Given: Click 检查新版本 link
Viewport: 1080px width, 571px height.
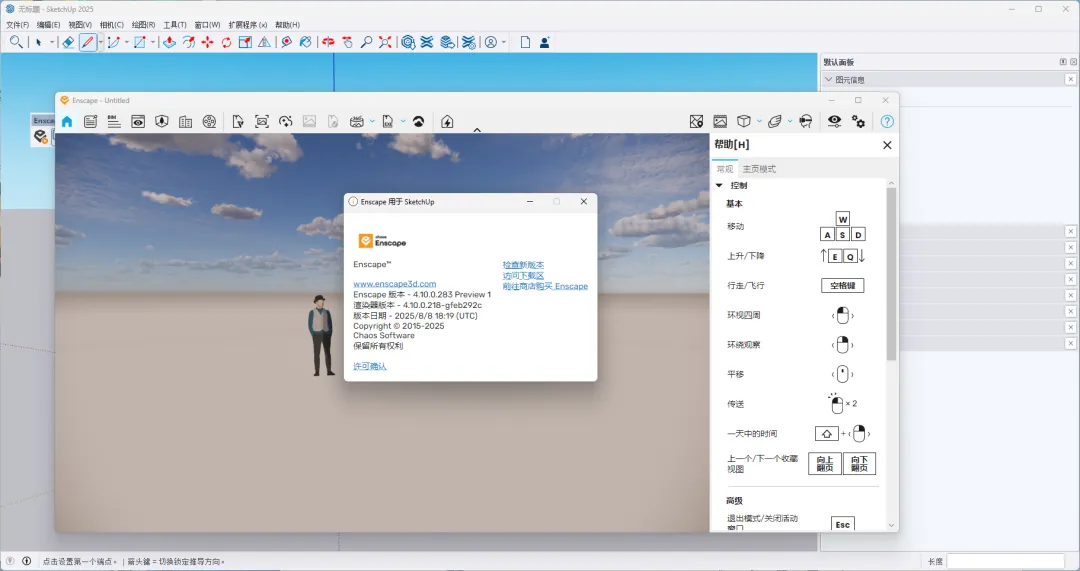Looking at the screenshot, I should pos(523,264).
